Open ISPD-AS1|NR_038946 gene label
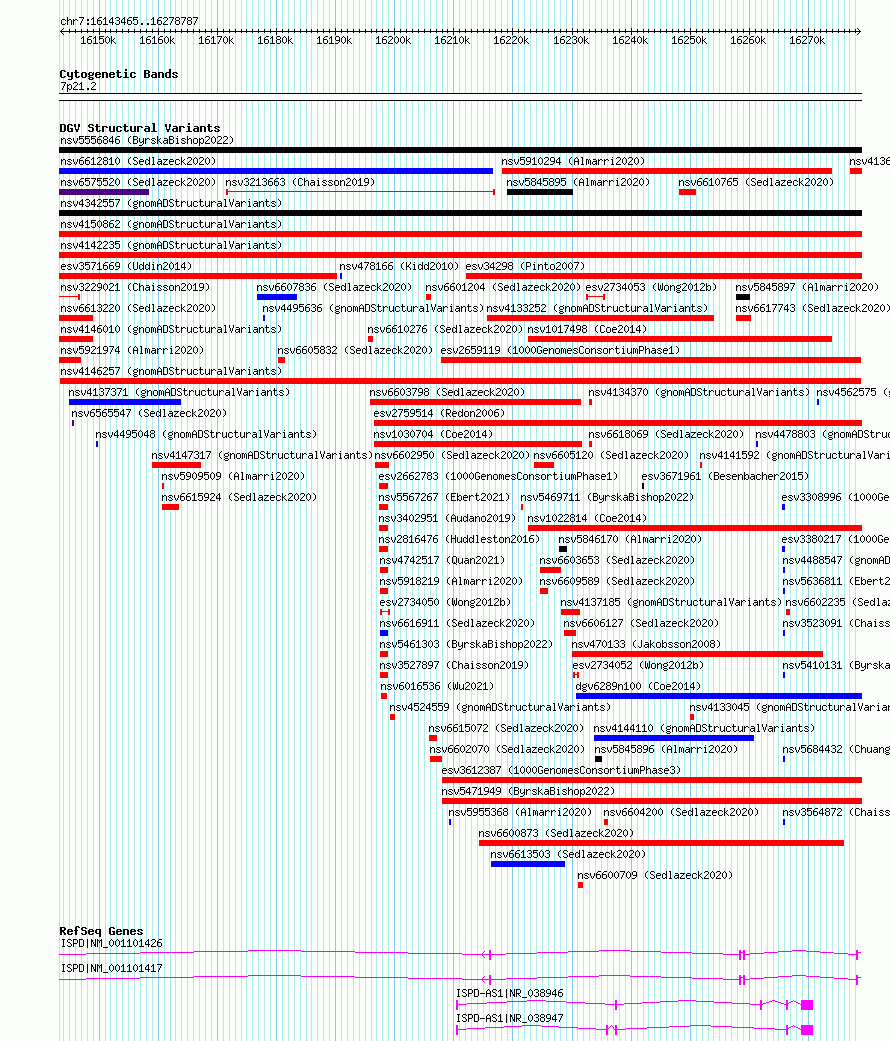Screen dimensions: 890x1041 (510, 993)
